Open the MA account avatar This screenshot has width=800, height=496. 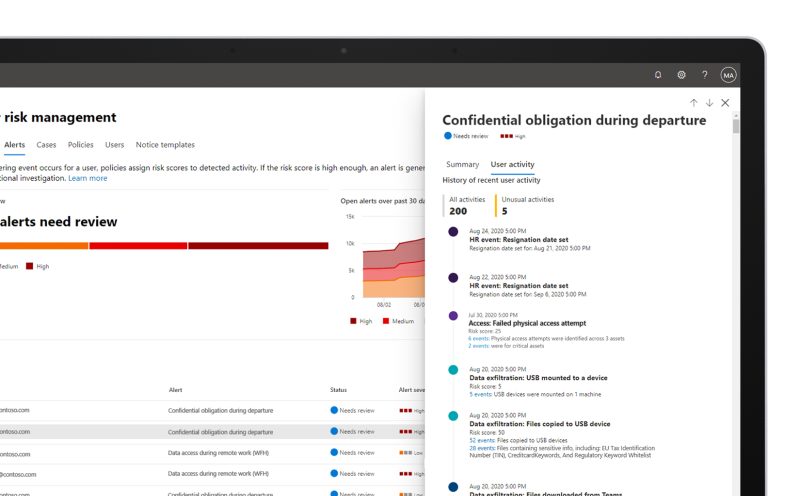point(728,75)
